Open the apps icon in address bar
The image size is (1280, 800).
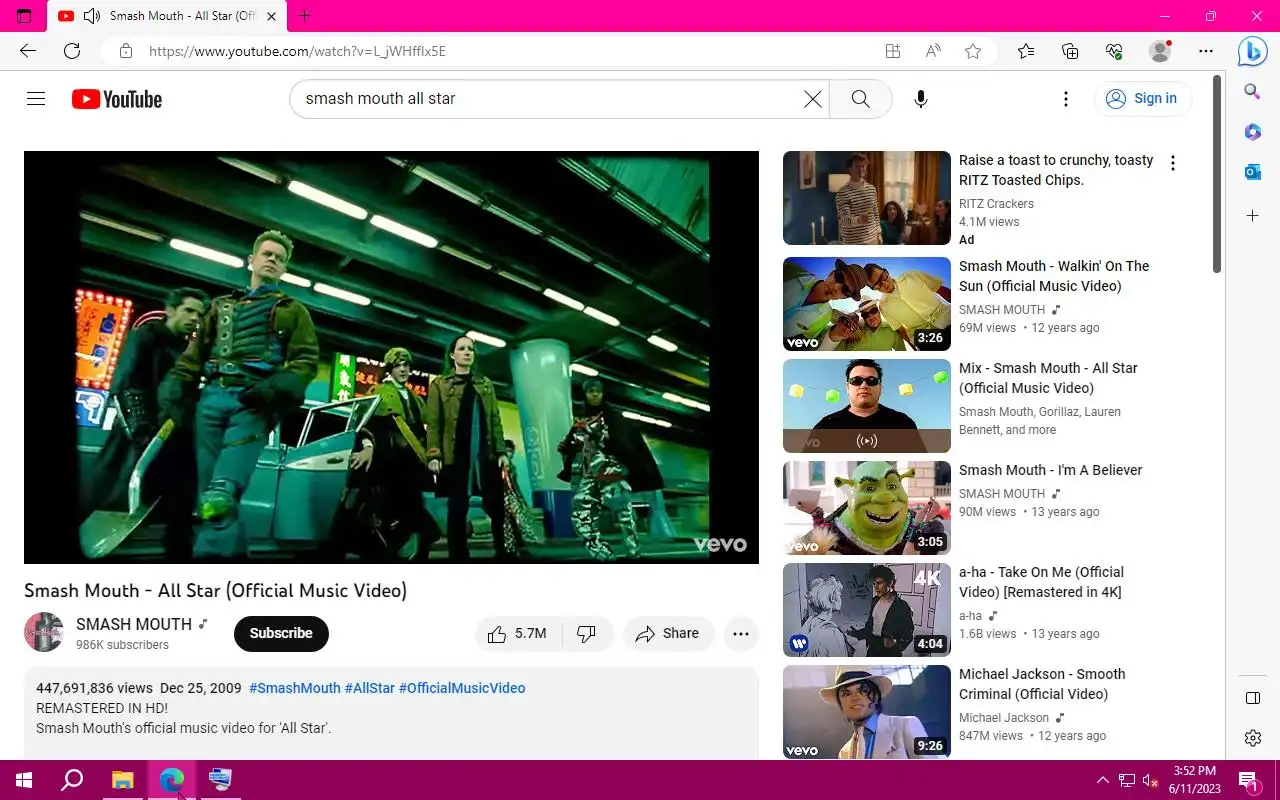[x=893, y=51]
